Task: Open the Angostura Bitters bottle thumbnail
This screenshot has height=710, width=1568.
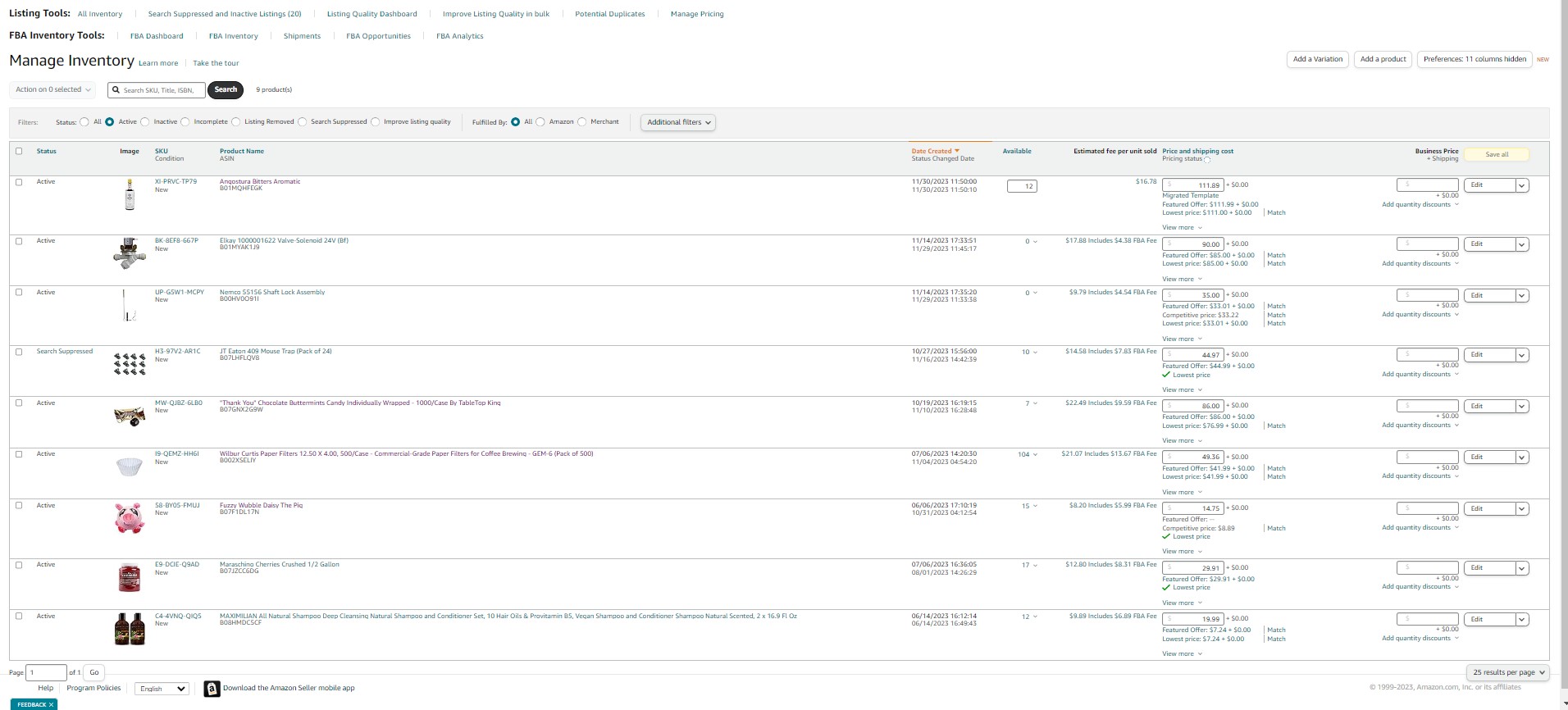Action: coord(130,195)
